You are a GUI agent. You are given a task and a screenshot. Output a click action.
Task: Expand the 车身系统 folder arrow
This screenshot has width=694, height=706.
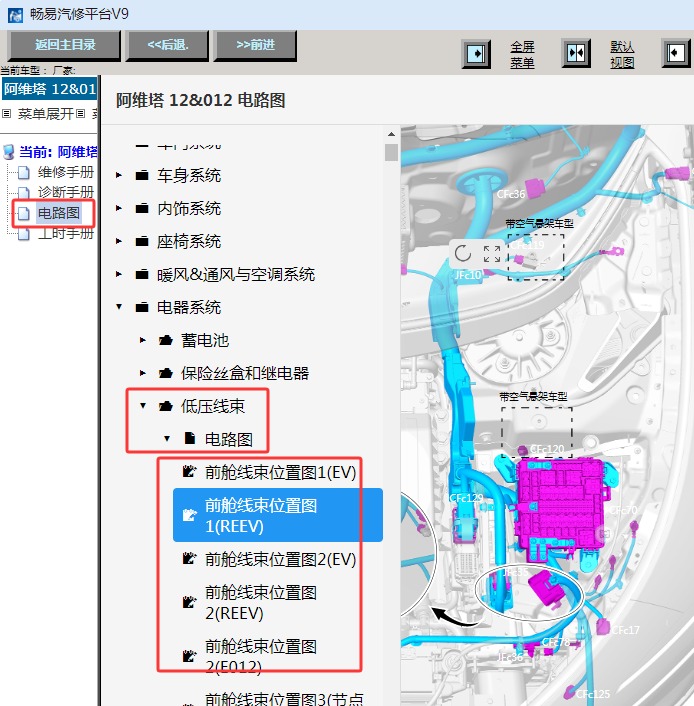click(118, 175)
